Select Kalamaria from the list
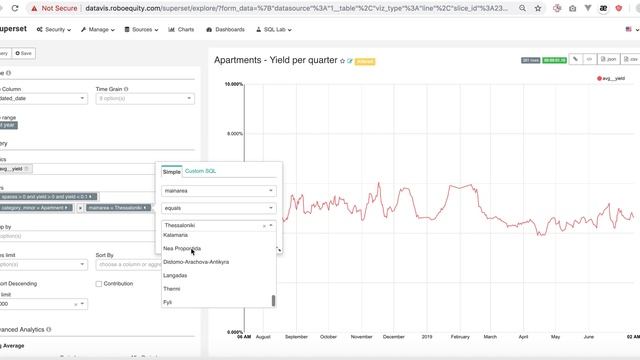 coord(219,235)
